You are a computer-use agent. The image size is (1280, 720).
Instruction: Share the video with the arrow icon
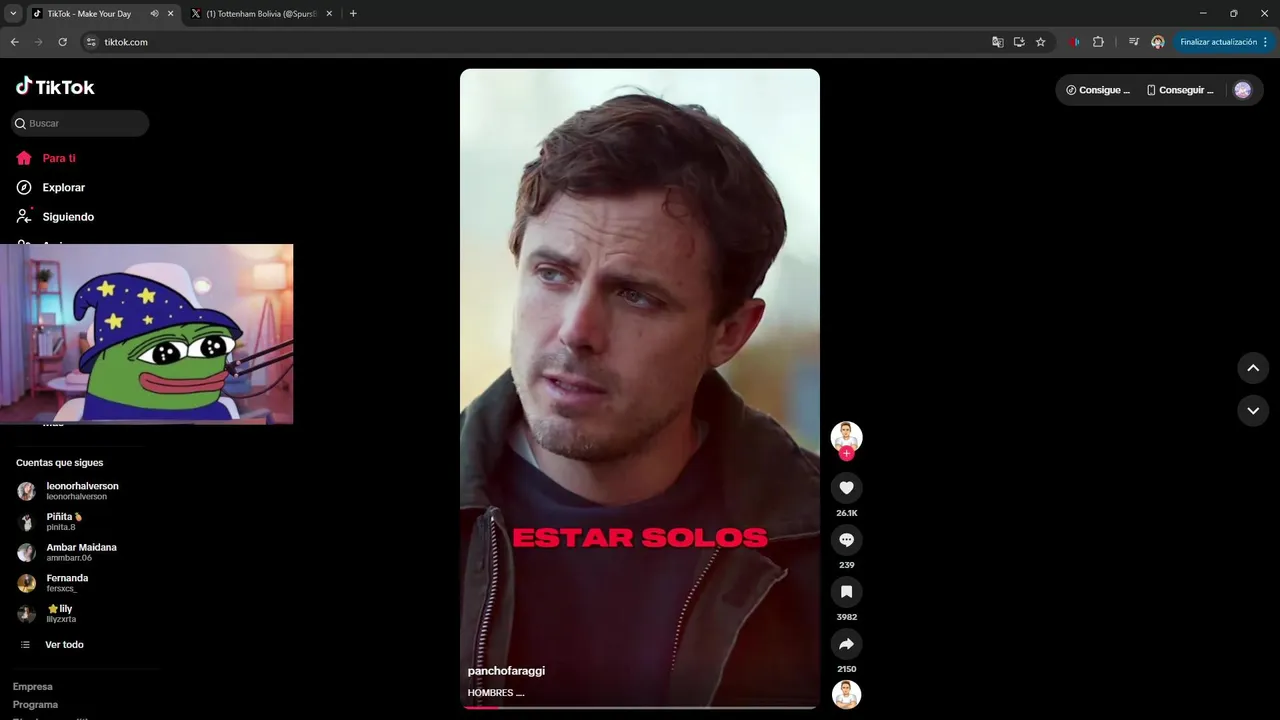click(846, 644)
